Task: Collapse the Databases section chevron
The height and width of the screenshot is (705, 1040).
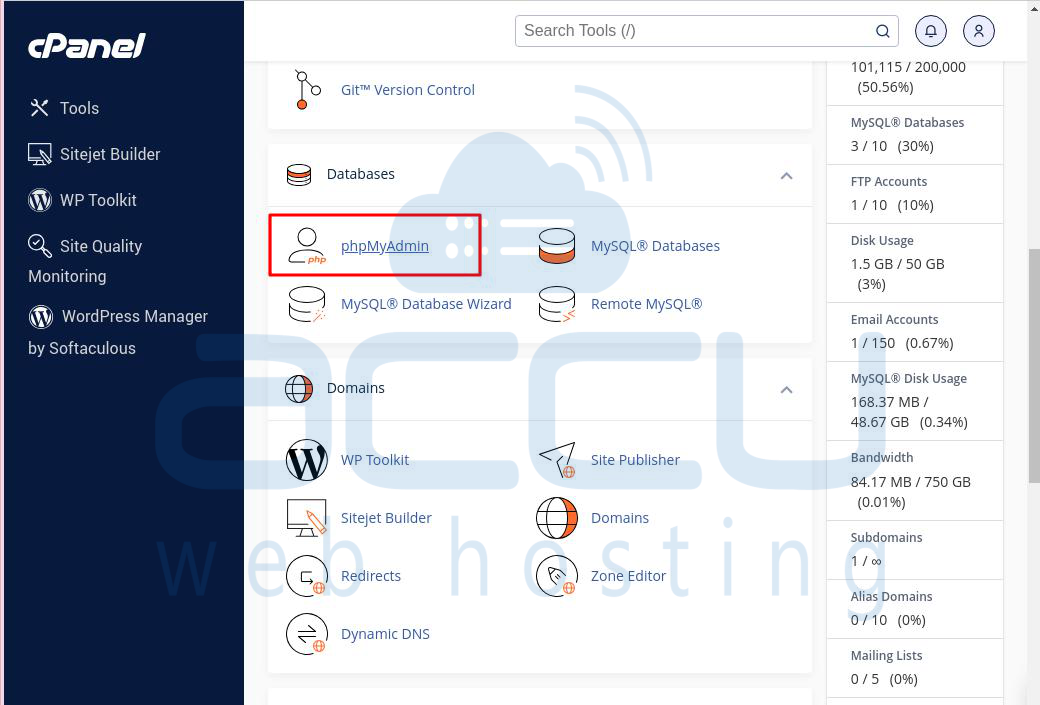Action: point(786,176)
